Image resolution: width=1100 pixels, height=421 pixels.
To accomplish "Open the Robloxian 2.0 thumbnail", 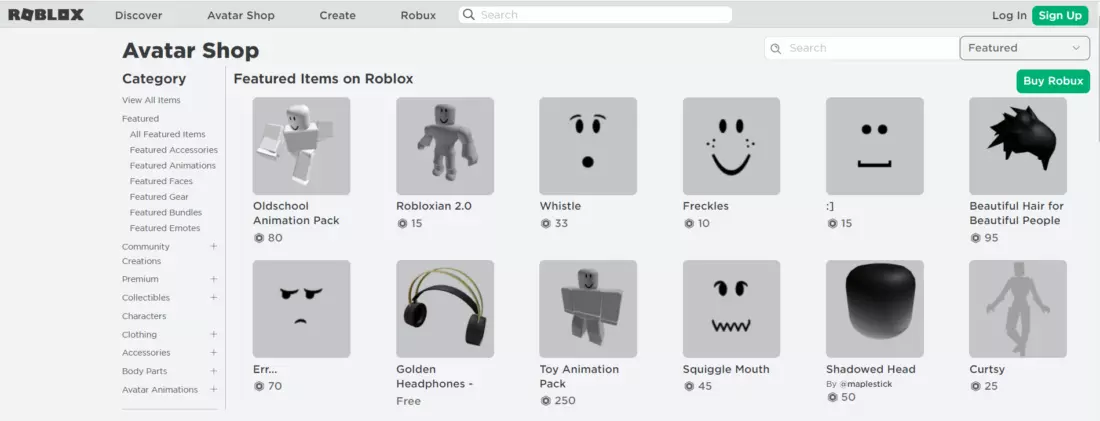I will pyautogui.click(x=445, y=146).
